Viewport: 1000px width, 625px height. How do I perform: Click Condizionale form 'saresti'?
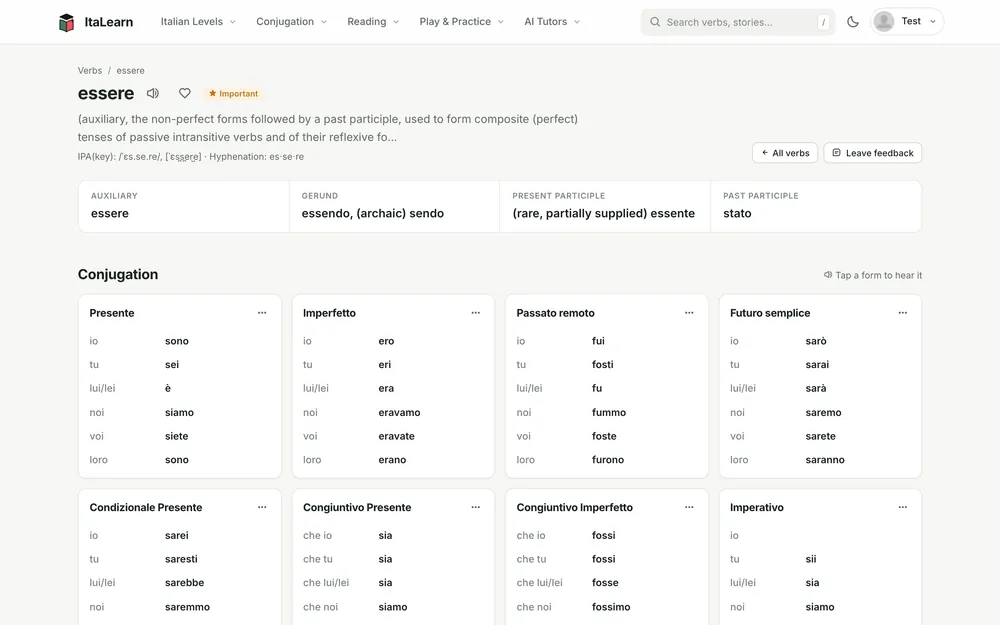tap(181, 559)
